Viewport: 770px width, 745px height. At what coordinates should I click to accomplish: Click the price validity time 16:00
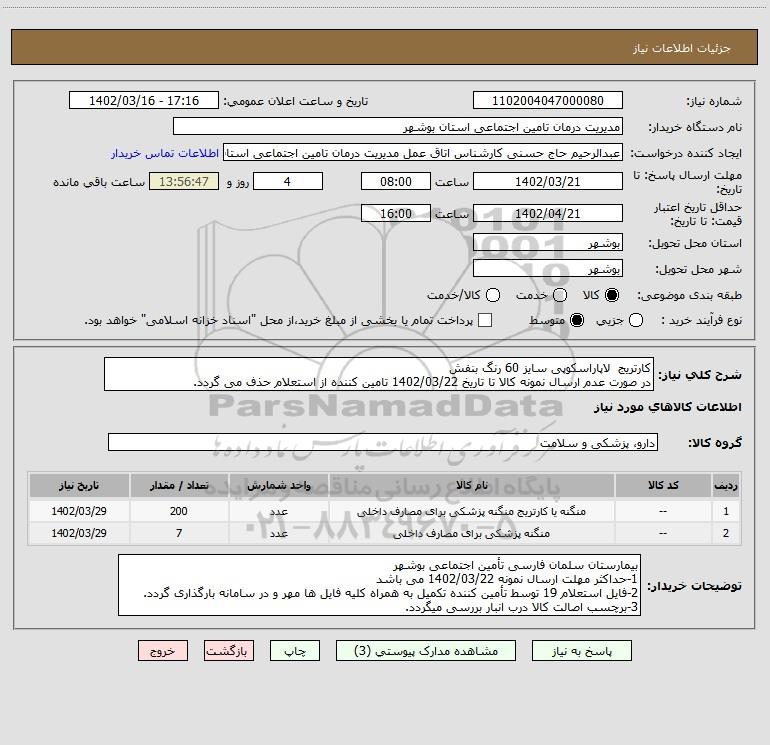[x=396, y=214]
